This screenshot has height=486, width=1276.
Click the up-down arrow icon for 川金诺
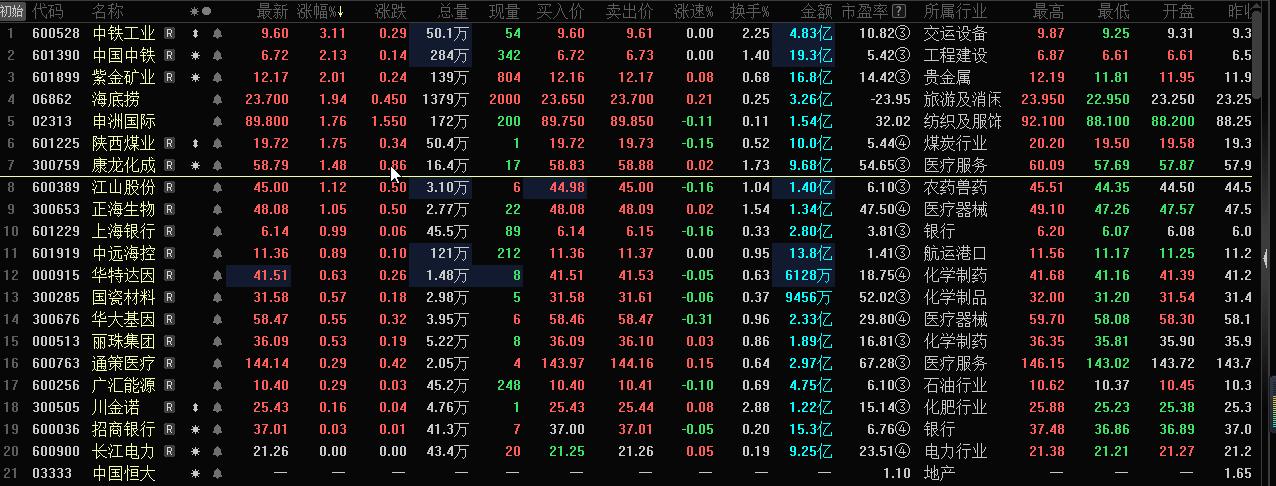click(x=195, y=408)
